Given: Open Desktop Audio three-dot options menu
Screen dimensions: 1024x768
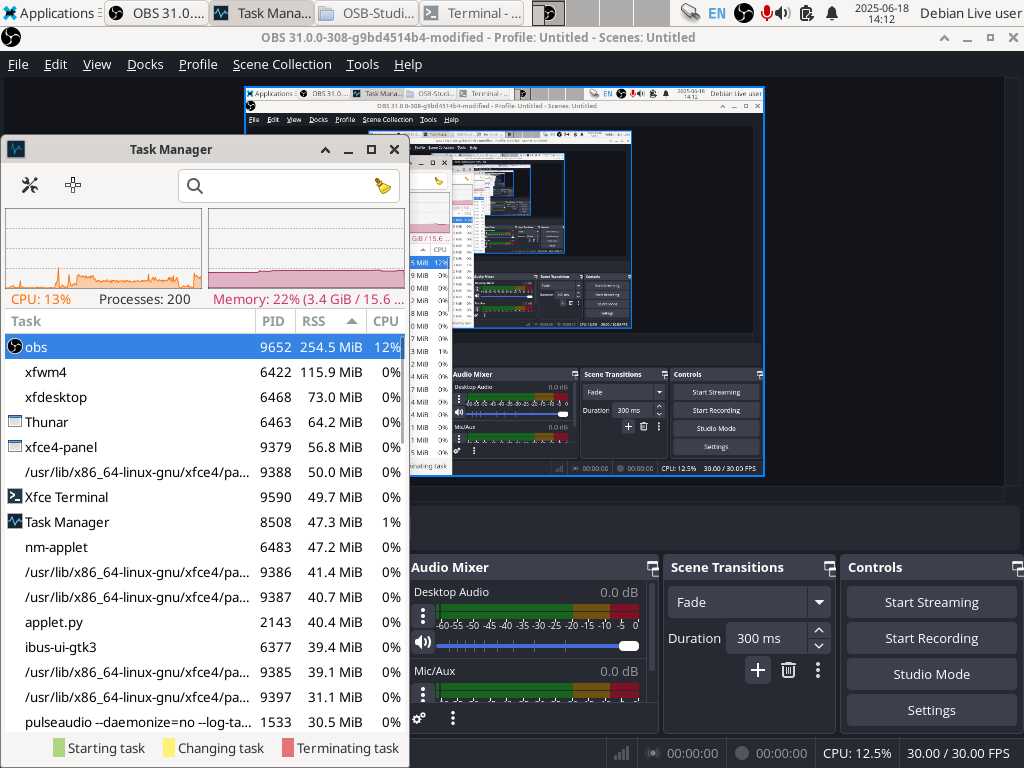Looking at the screenshot, I should [x=423, y=616].
